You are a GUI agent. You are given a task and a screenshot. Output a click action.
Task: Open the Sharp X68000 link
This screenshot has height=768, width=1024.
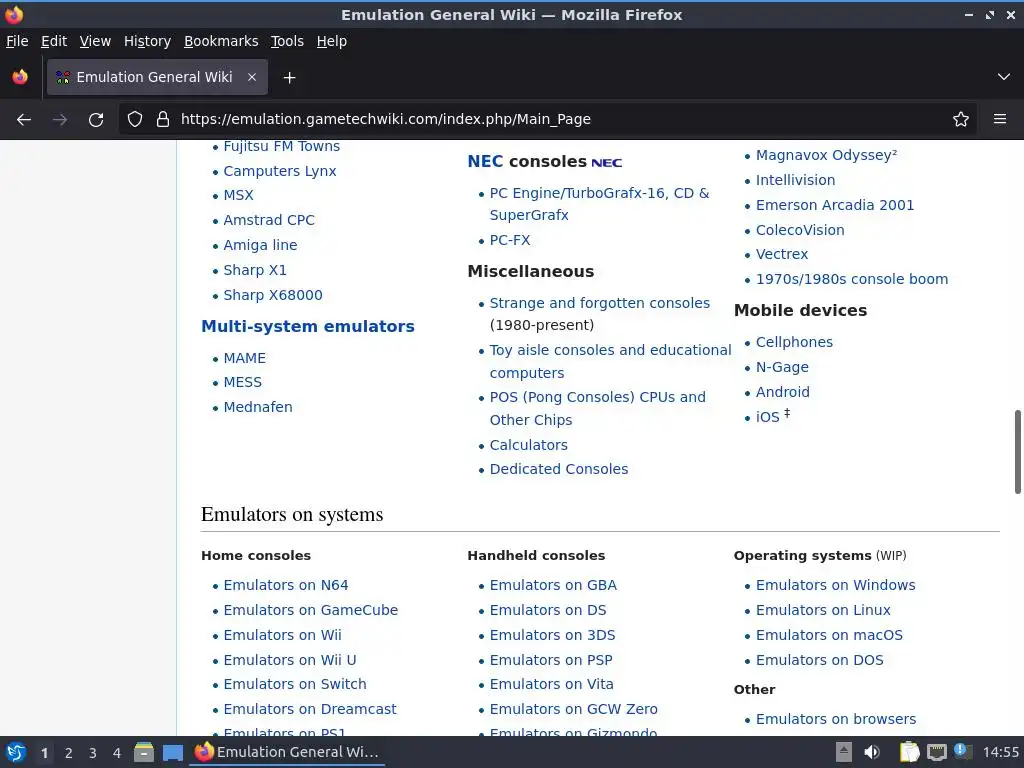click(273, 295)
